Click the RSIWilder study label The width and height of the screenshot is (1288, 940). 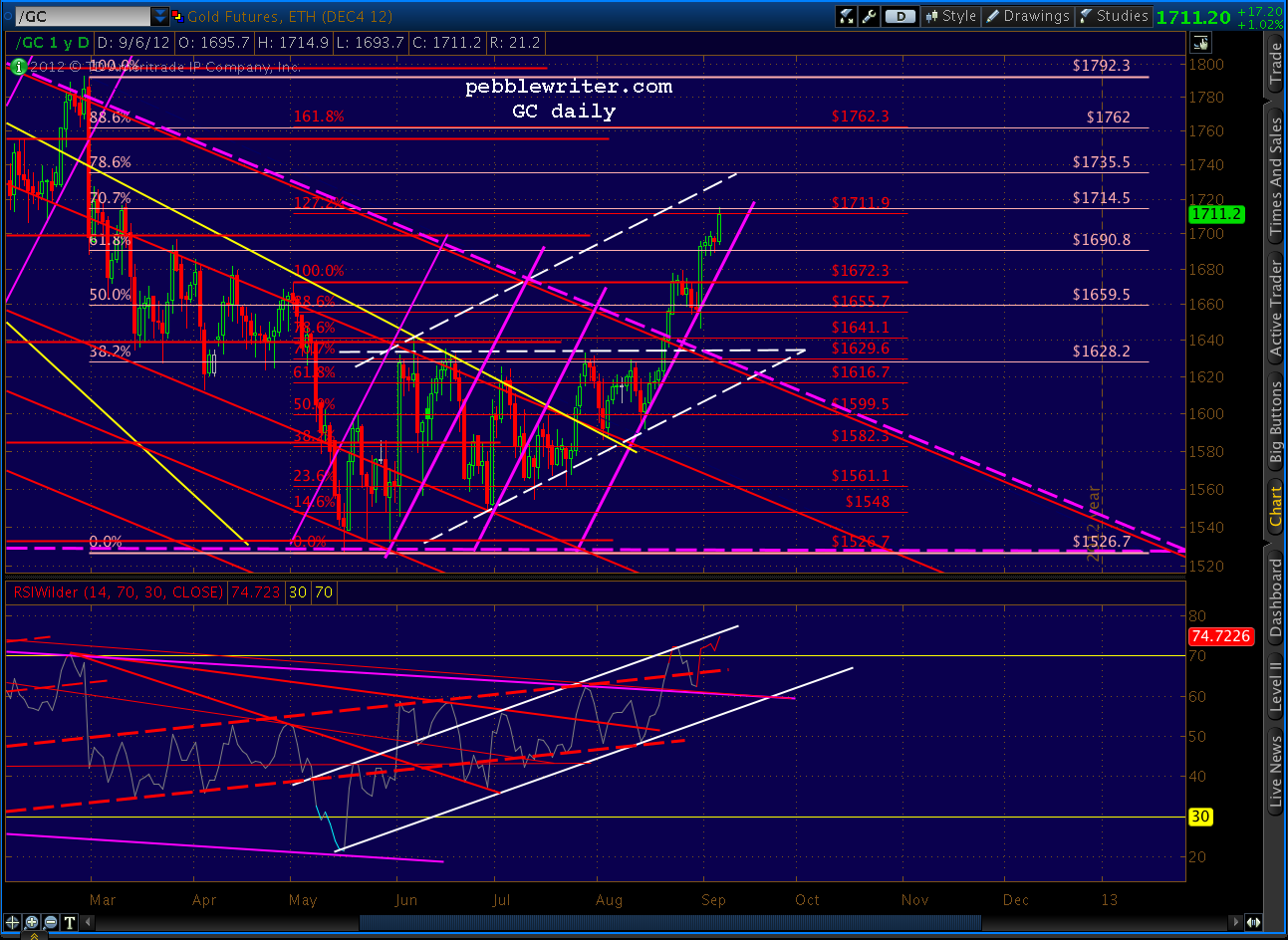tap(117, 592)
